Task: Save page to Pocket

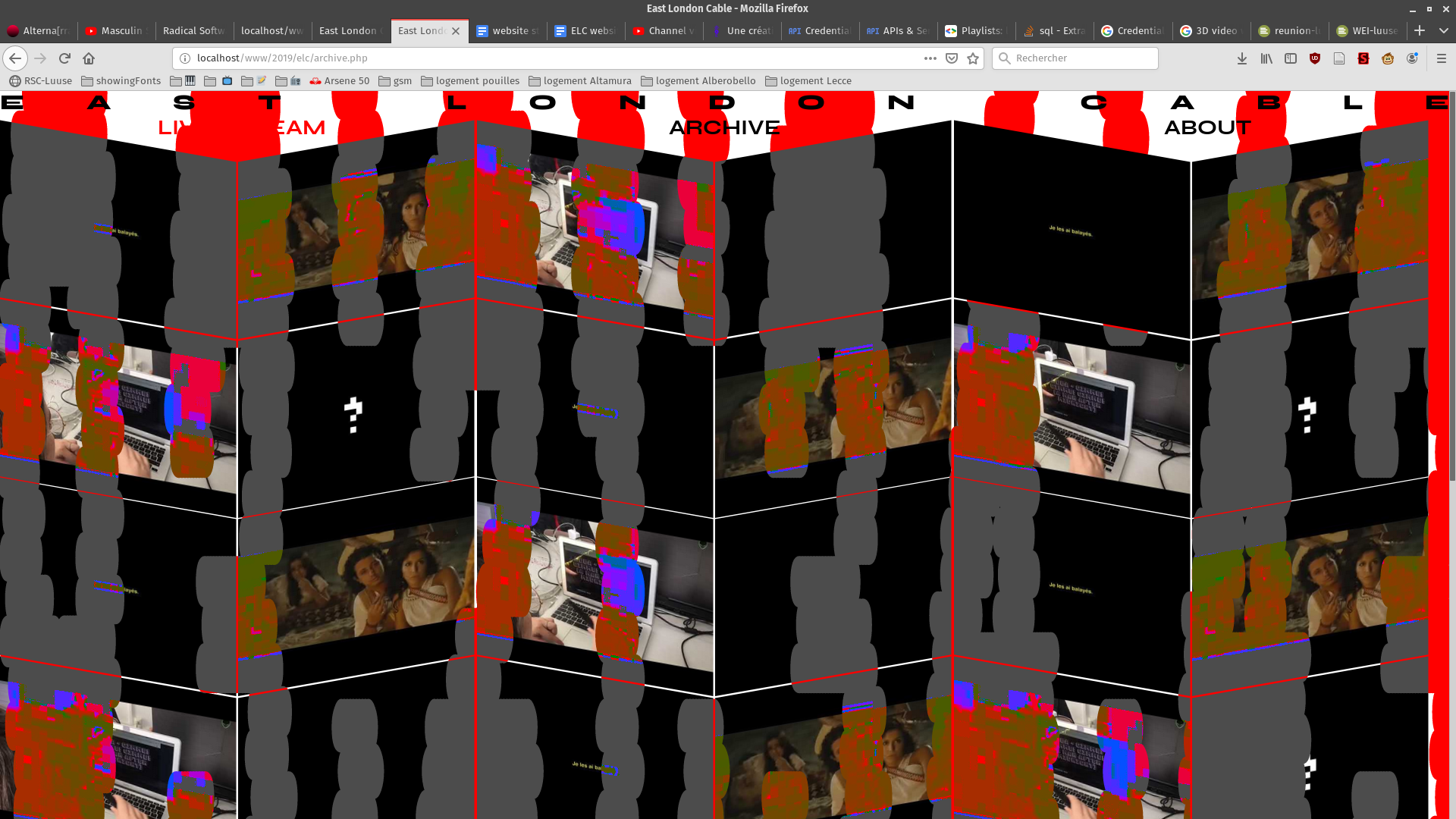Action: (x=952, y=58)
